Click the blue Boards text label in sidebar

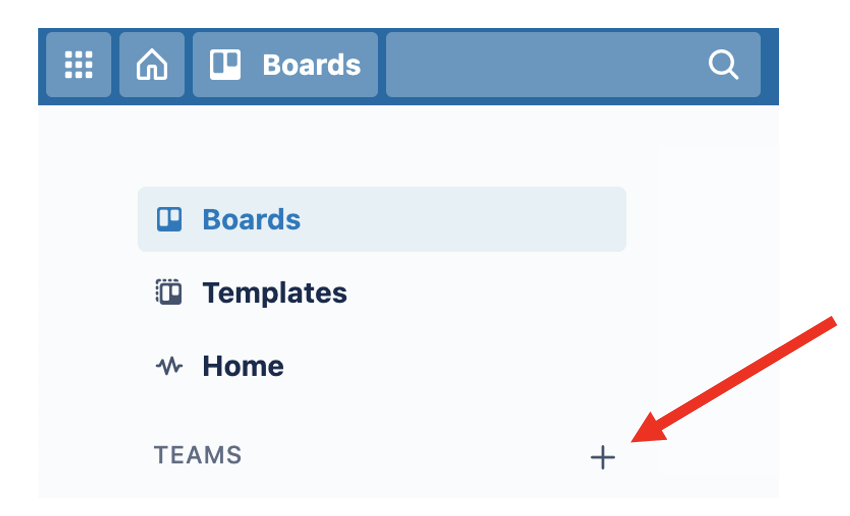click(252, 220)
